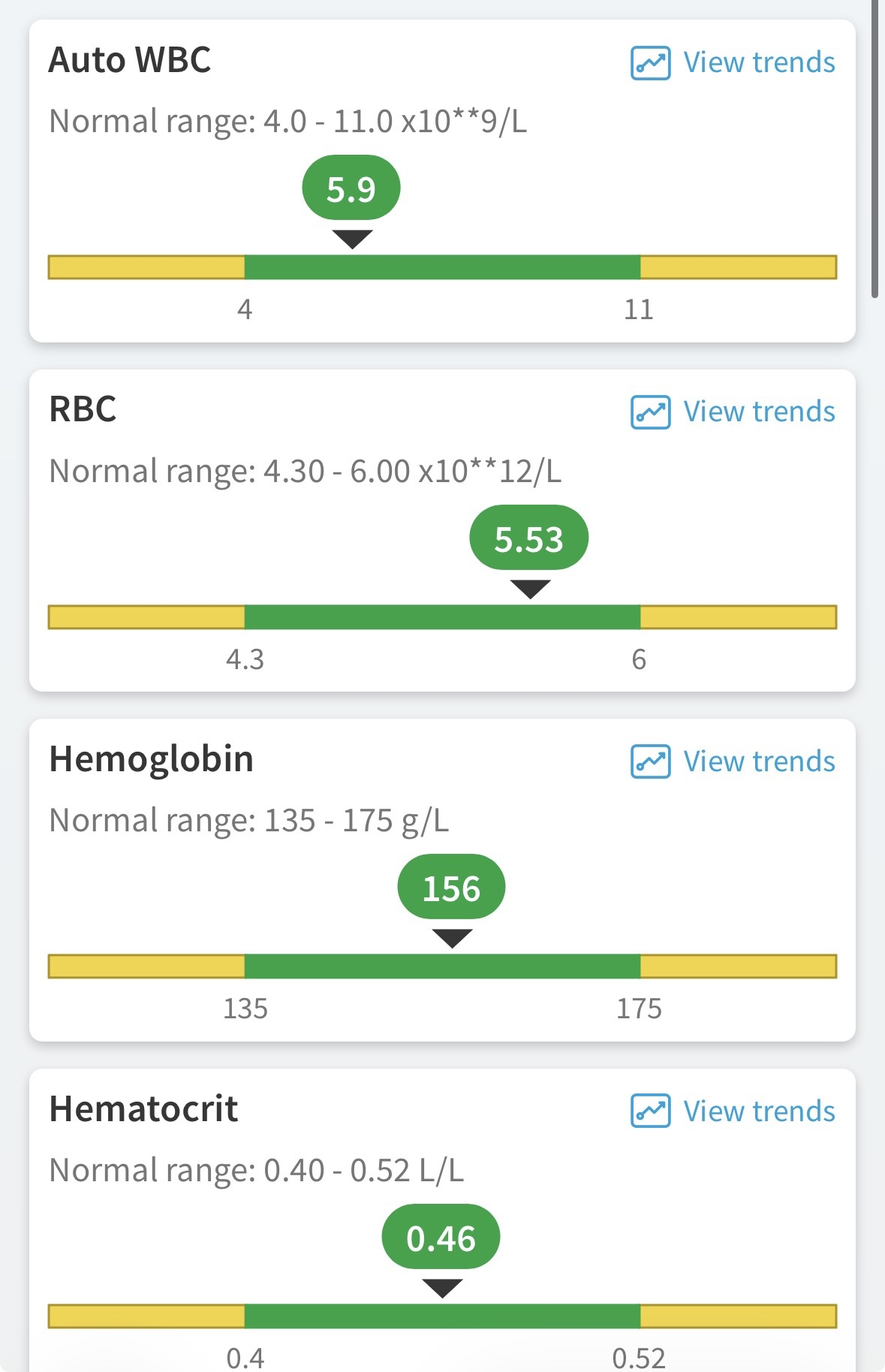This screenshot has width=885, height=1372.
Task: Click the green normal range bar for Auto WBC
Action: pyautogui.click(x=442, y=267)
